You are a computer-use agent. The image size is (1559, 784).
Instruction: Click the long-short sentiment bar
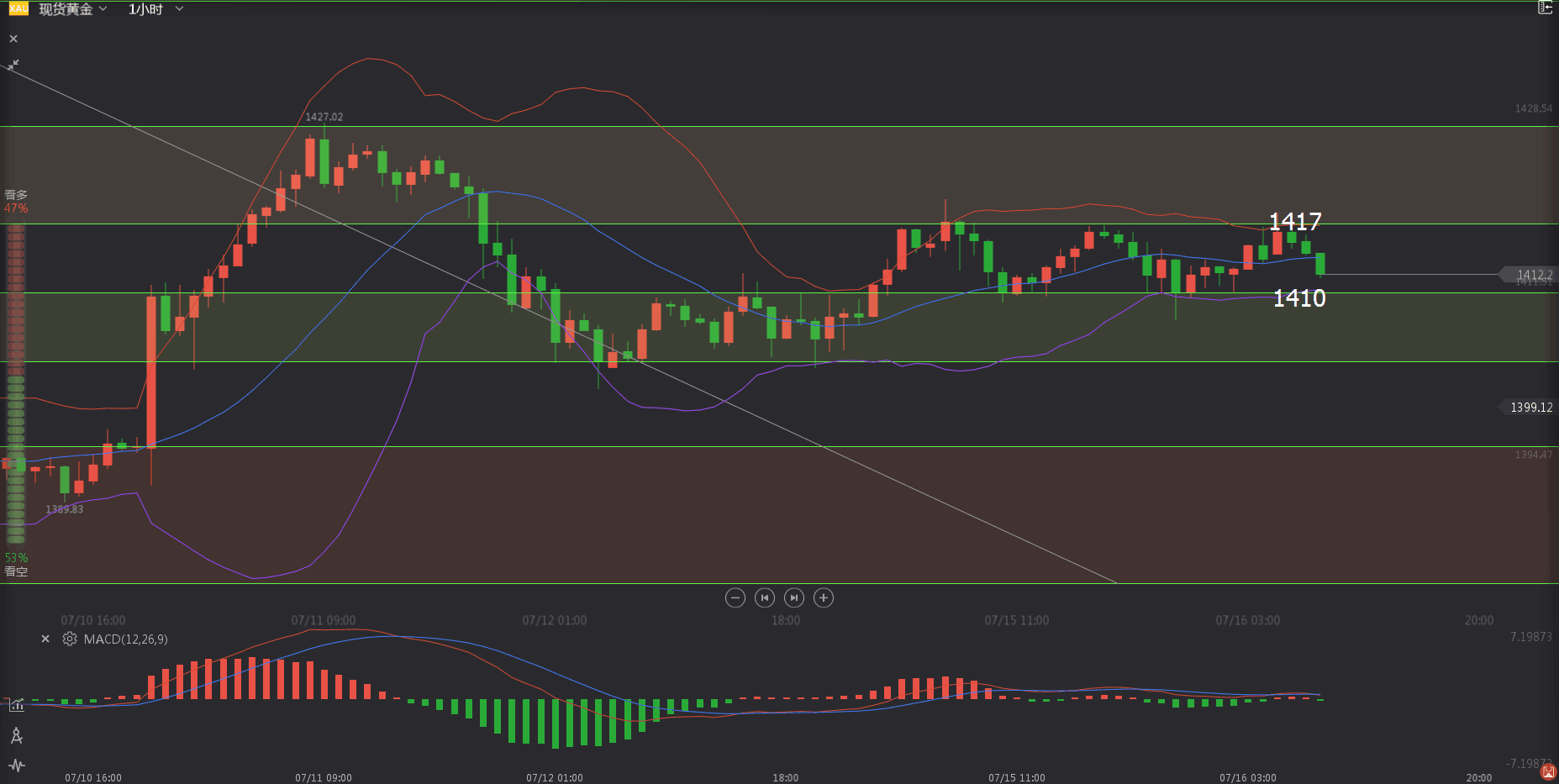point(15,383)
